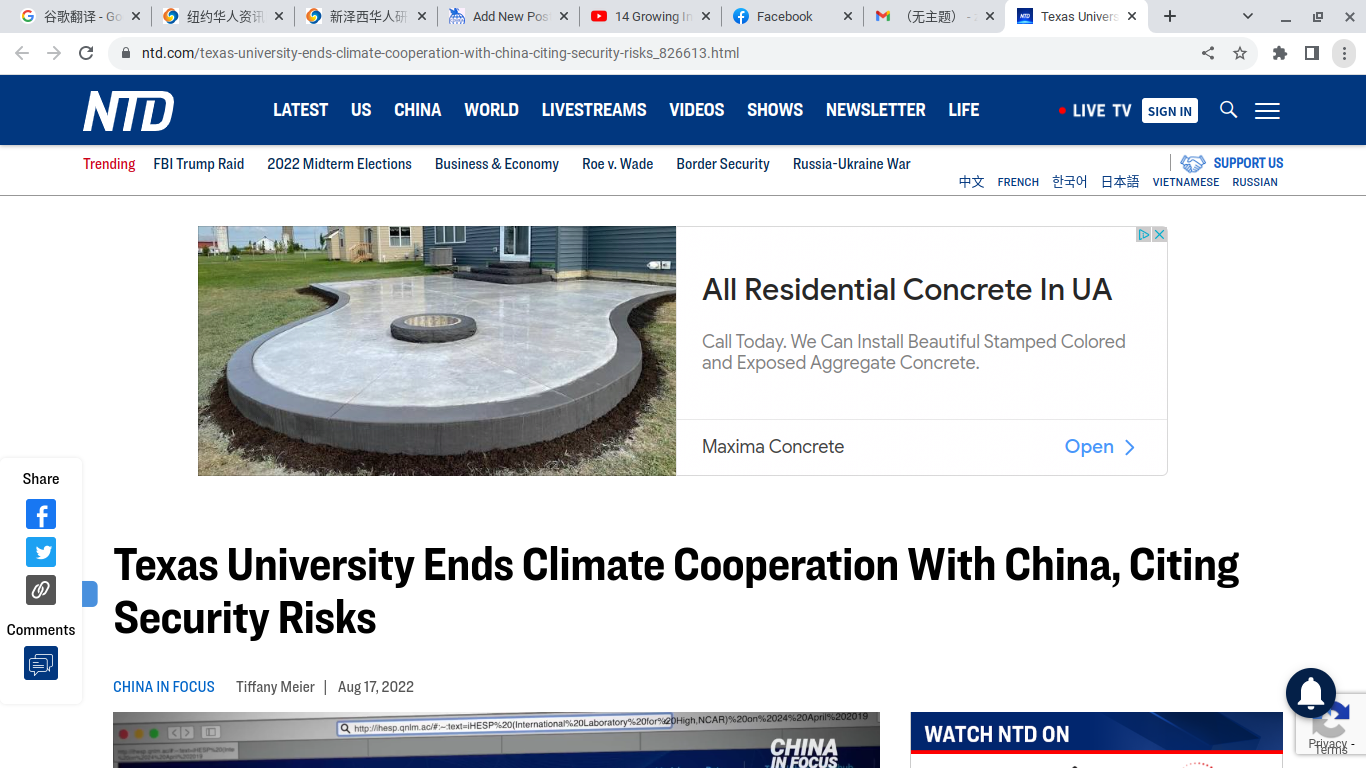
Task: Open the CHINA section menu
Action: (x=417, y=110)
